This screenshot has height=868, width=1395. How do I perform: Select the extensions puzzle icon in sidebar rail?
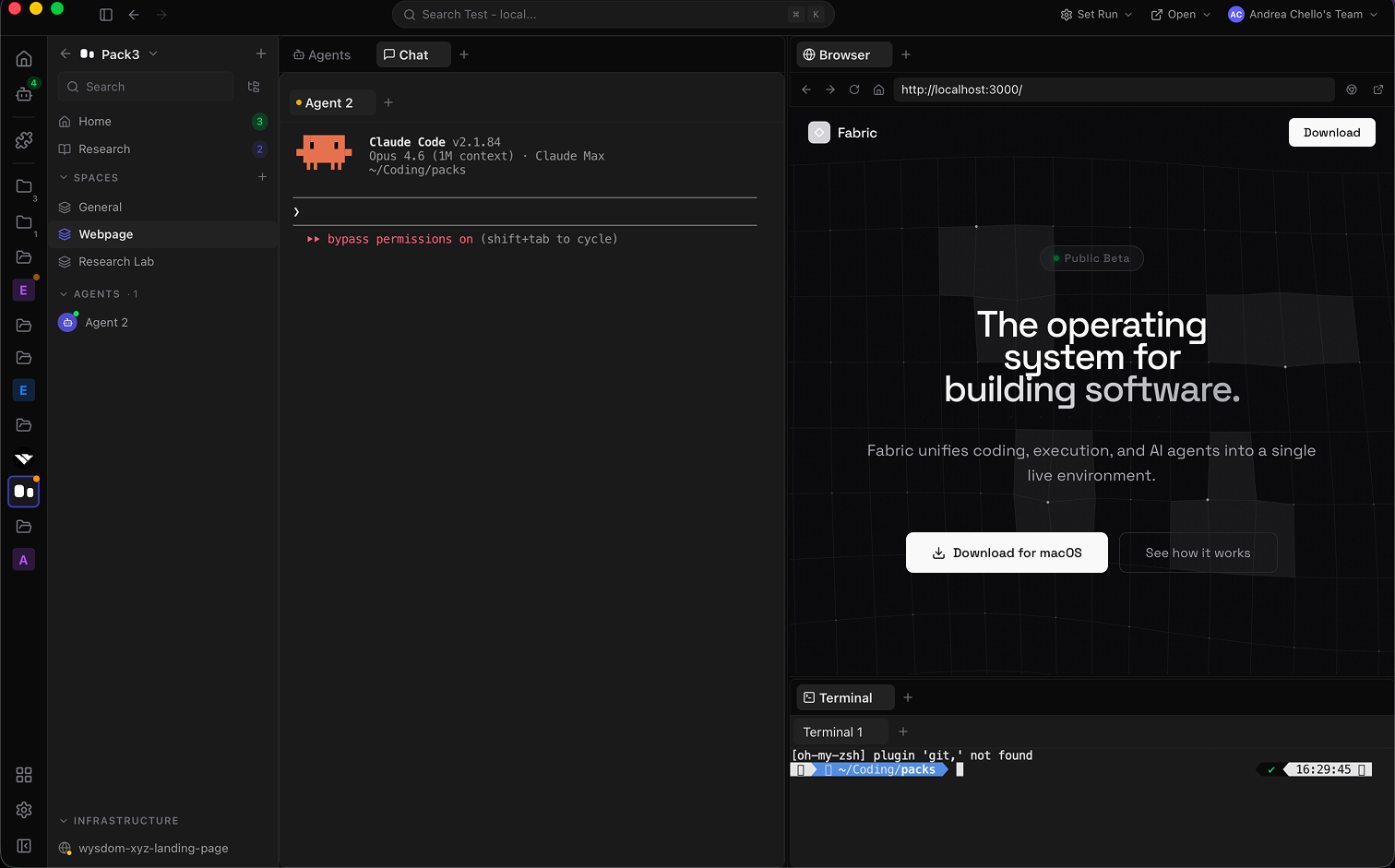[x=23, y=140]
